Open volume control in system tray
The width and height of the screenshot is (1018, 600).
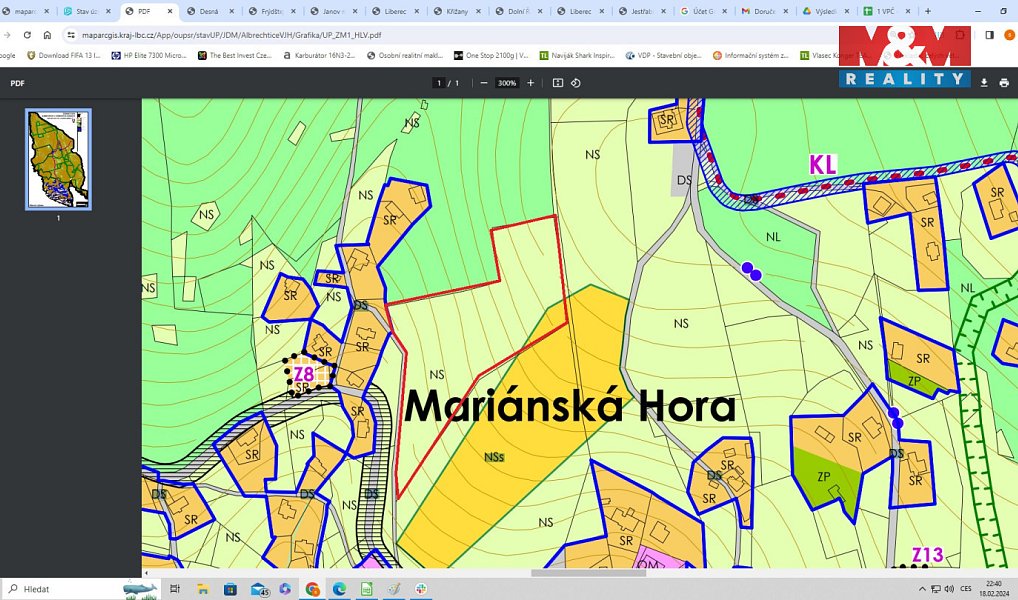[949, 589]
